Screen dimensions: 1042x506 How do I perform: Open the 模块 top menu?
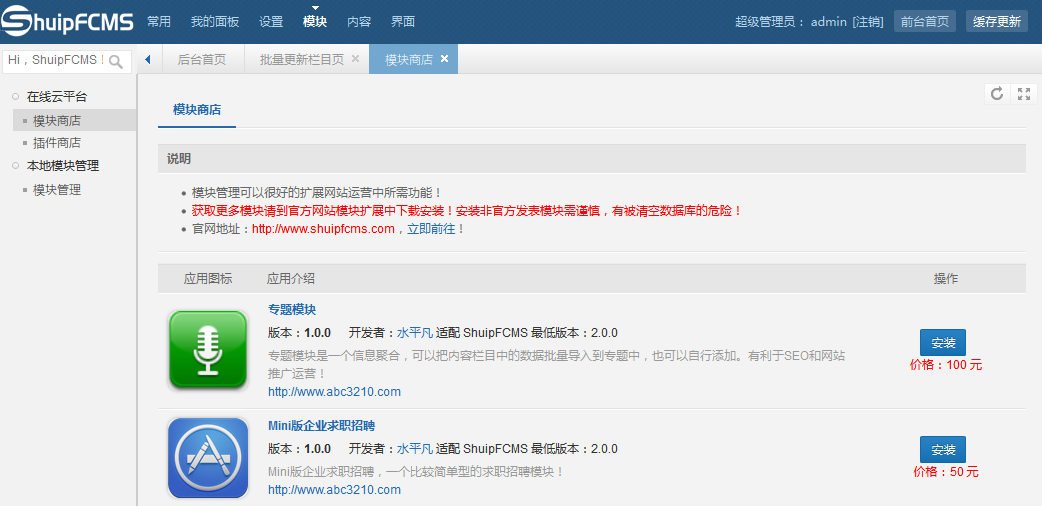315,22
